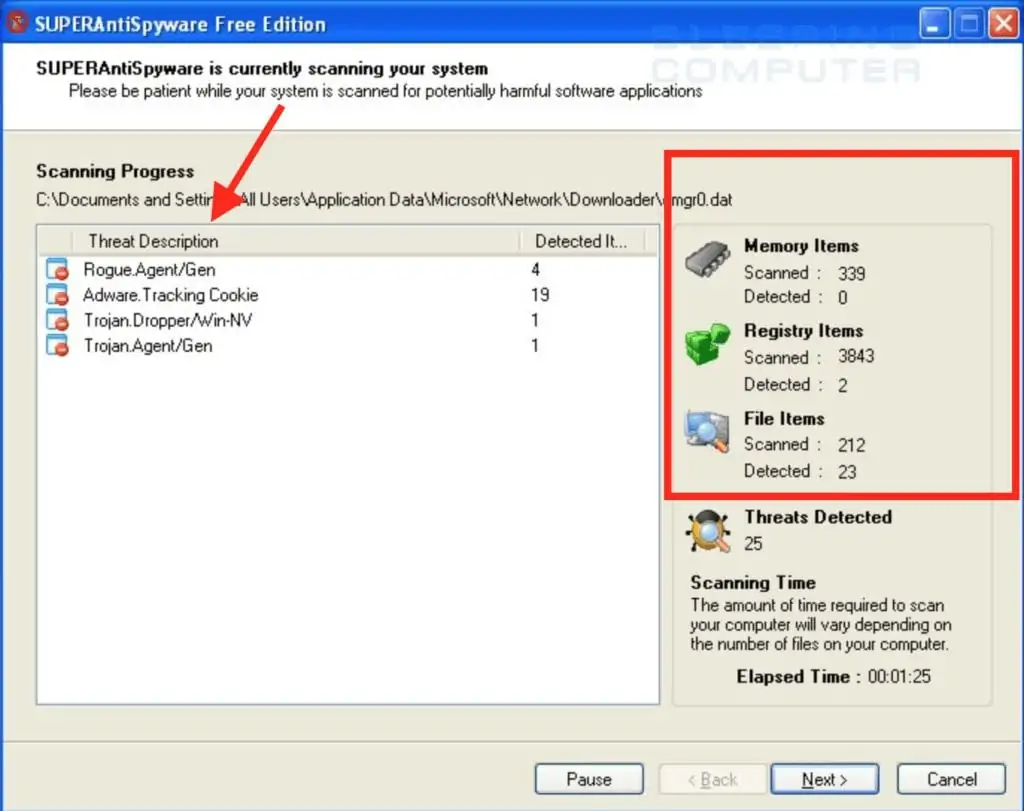Viewport: 1024px width, 811px height.
Task: Click Registry scanned value 3843
Action: click(x=856, y=357)
